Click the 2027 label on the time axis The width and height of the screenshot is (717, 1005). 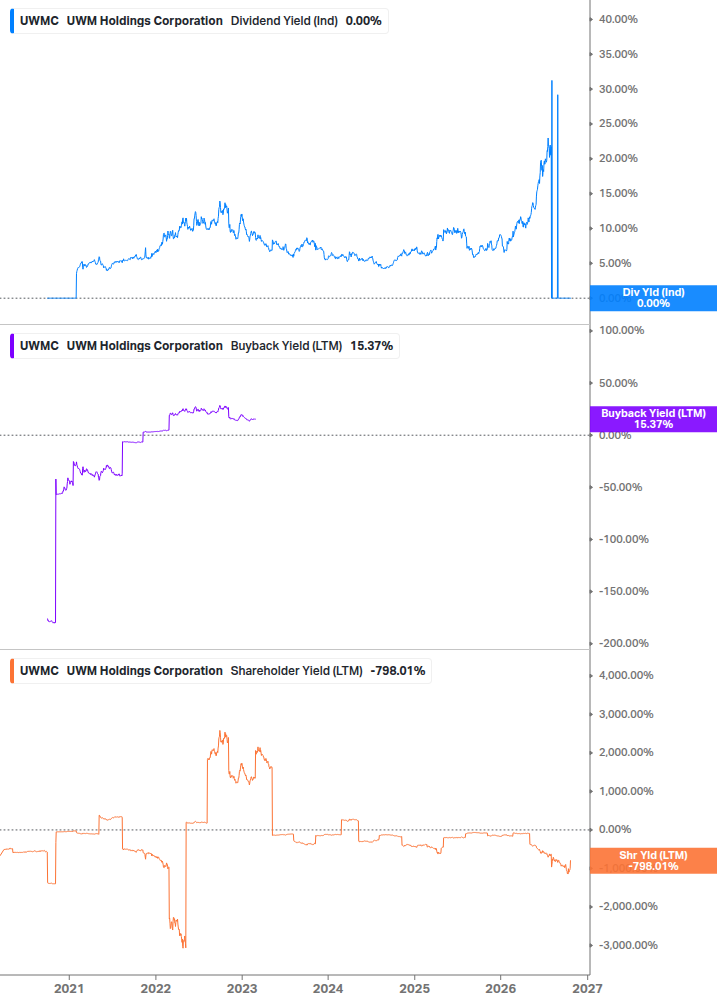click(x=587, y=988)
